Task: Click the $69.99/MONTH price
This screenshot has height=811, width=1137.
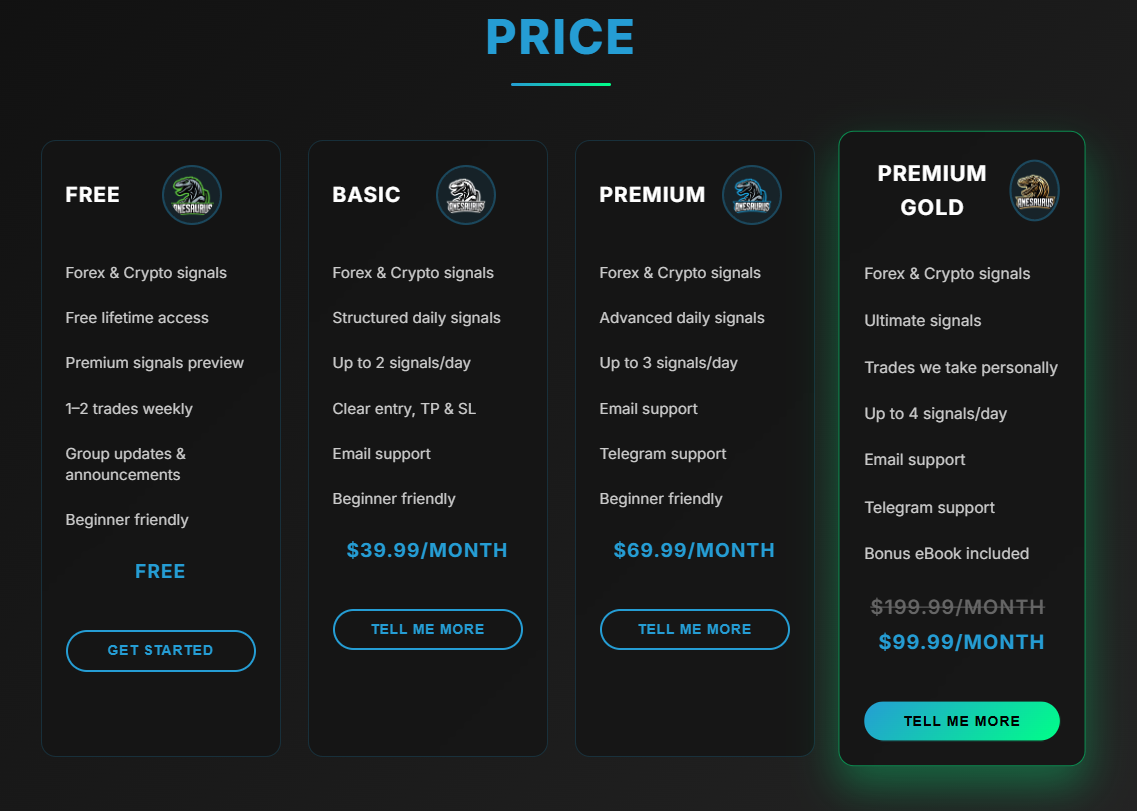Action: [694, 551]
